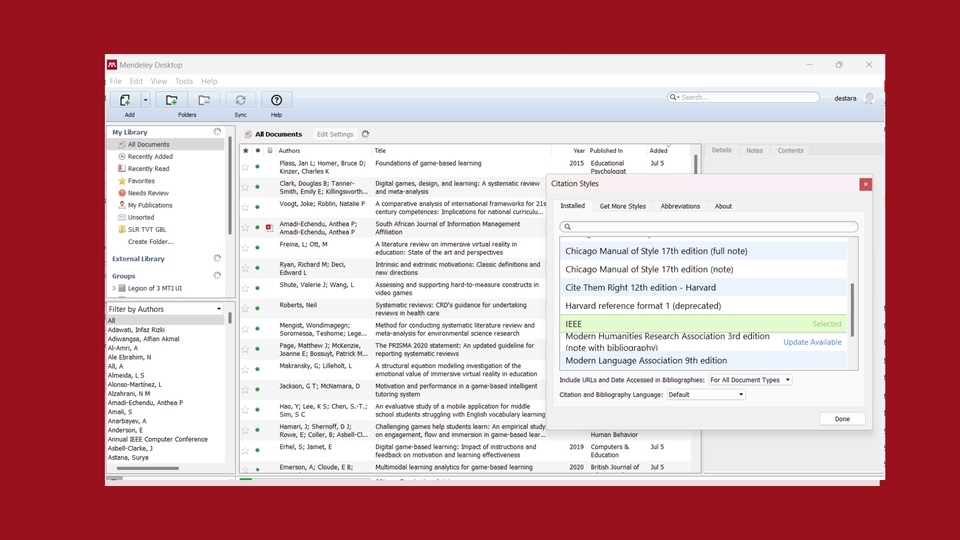Open the SLR TVT GBL folder
This screenshot has height=540, width=960.
[146, 230]
